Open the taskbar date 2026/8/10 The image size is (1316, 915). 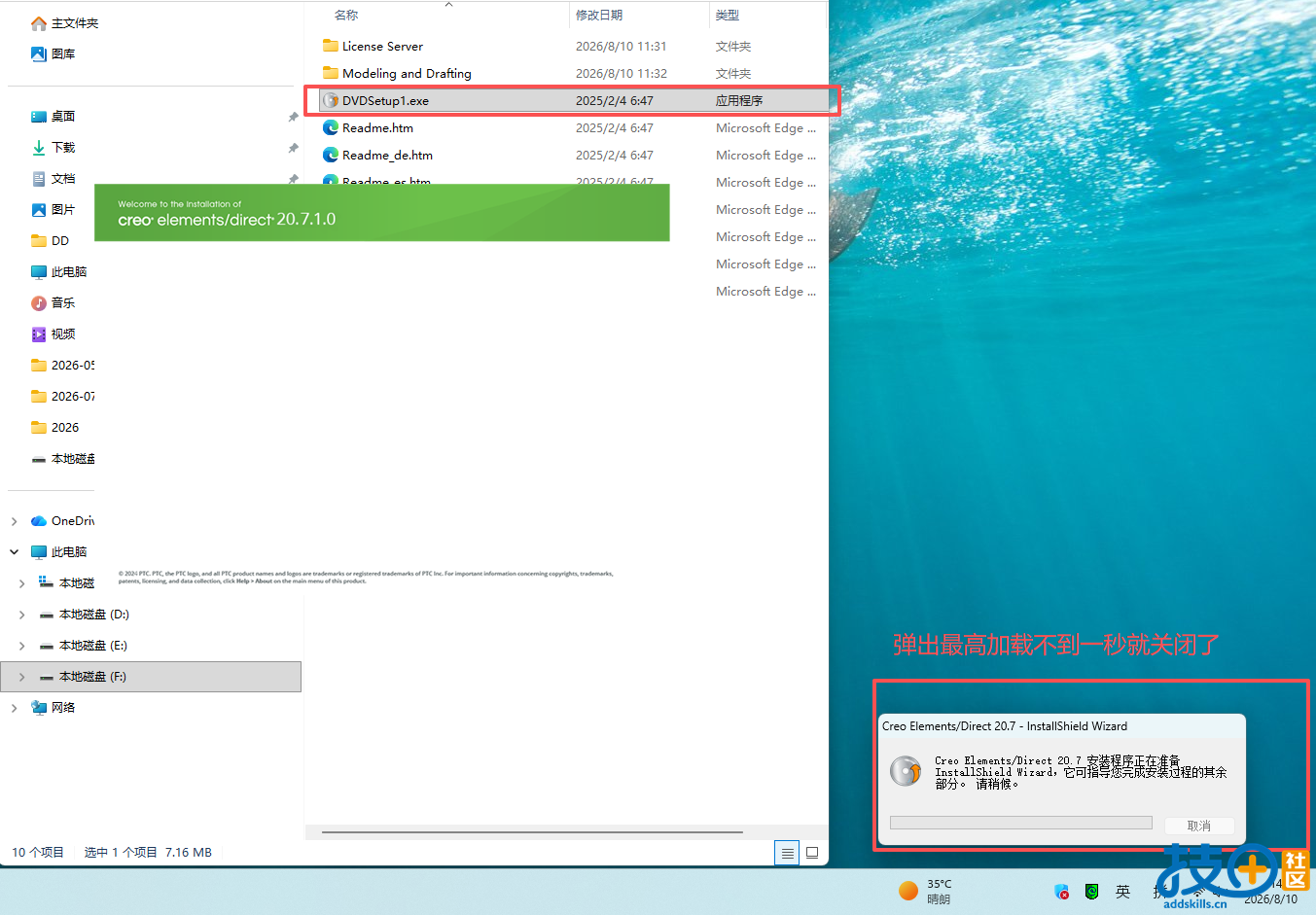tap(1270, 899)
